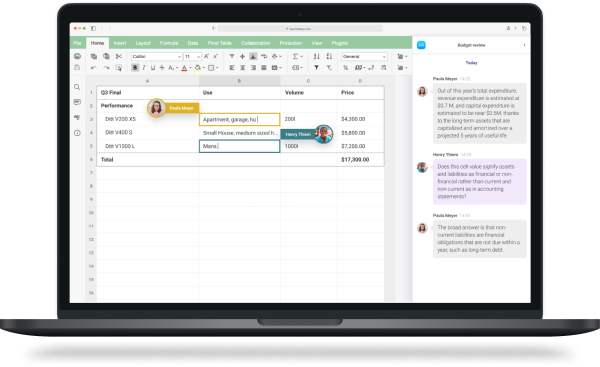Switch to the Layout tab
Screen dimensions: 600x367
pyautogui.click(x=143, y=43)
